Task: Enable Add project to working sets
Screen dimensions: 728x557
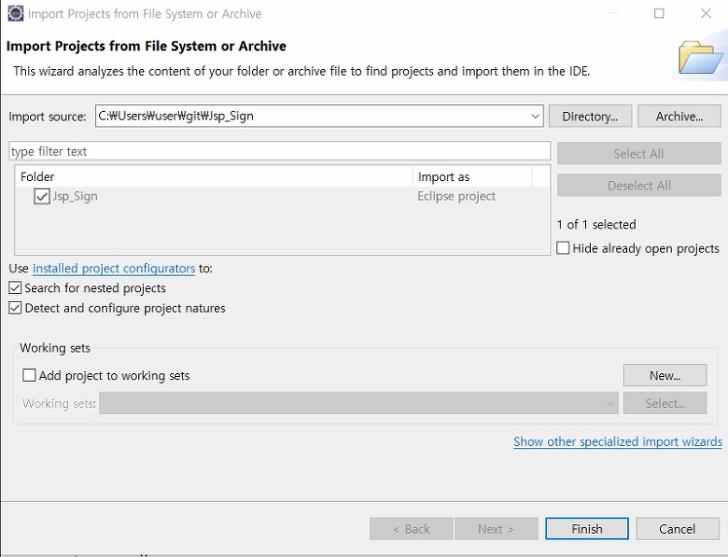Action: click(29, 375)
